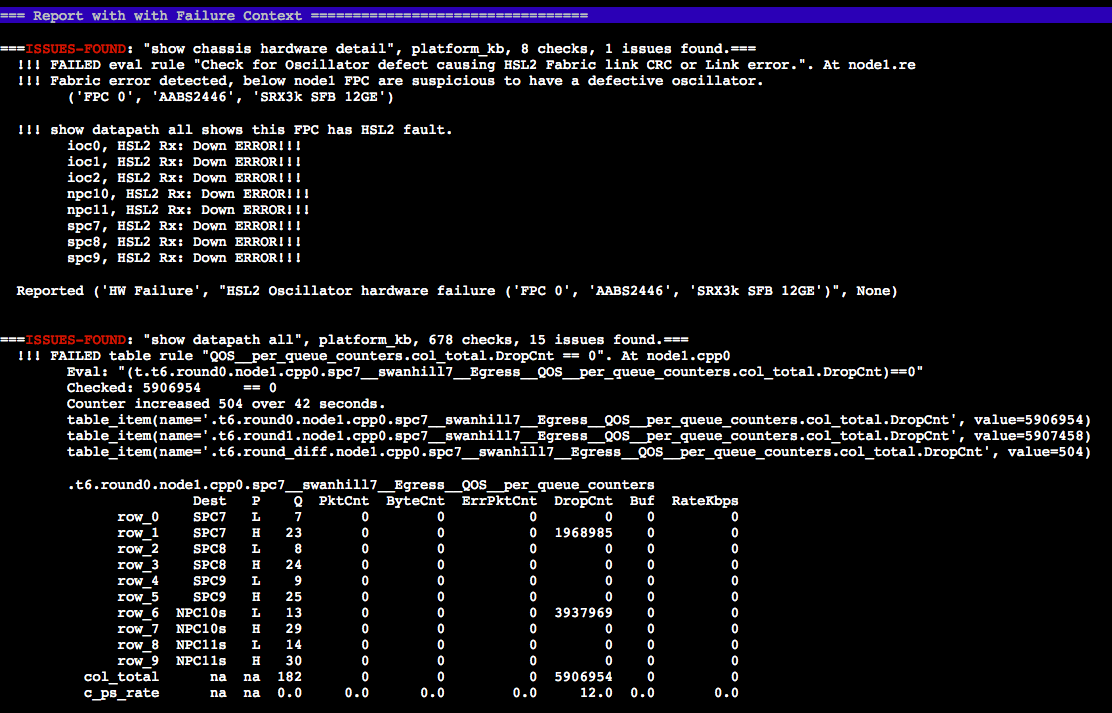The image size is (1112, 713).
Task: Click the DropCnt column header
Action: (583, 501)
